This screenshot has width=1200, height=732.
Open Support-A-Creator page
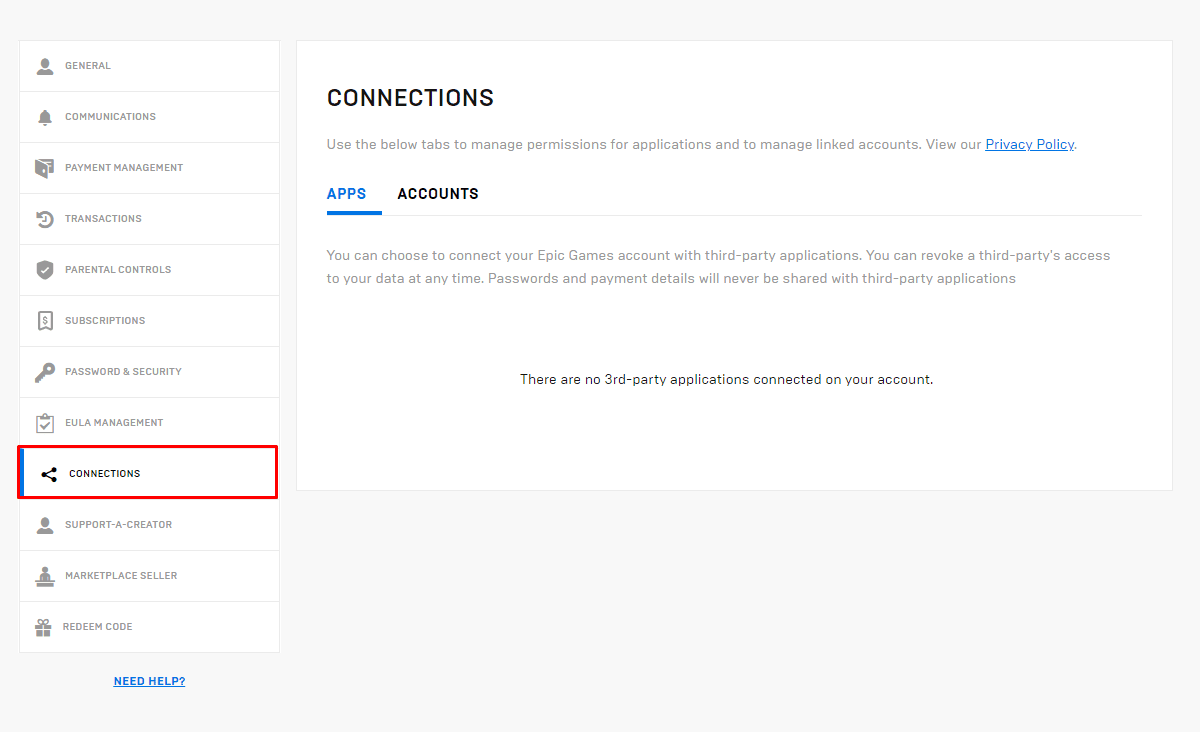click(x=150, y=525)
